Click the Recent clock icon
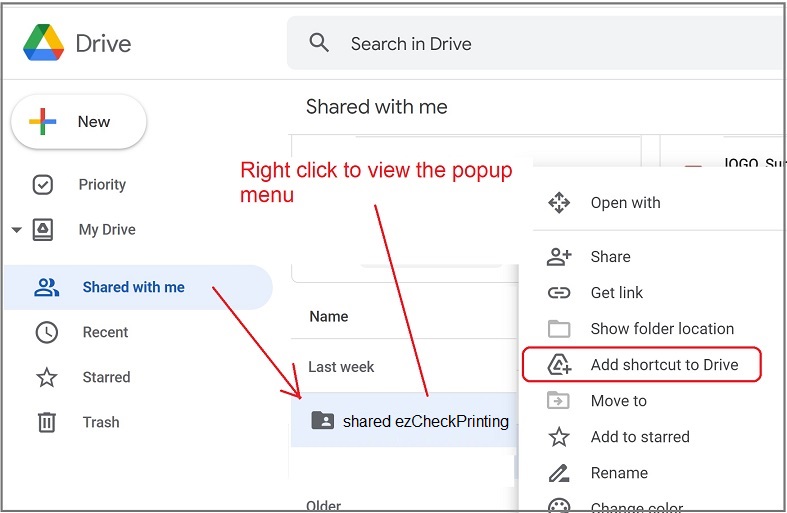This screenshot has width=787, height=513. pos(47,332)
